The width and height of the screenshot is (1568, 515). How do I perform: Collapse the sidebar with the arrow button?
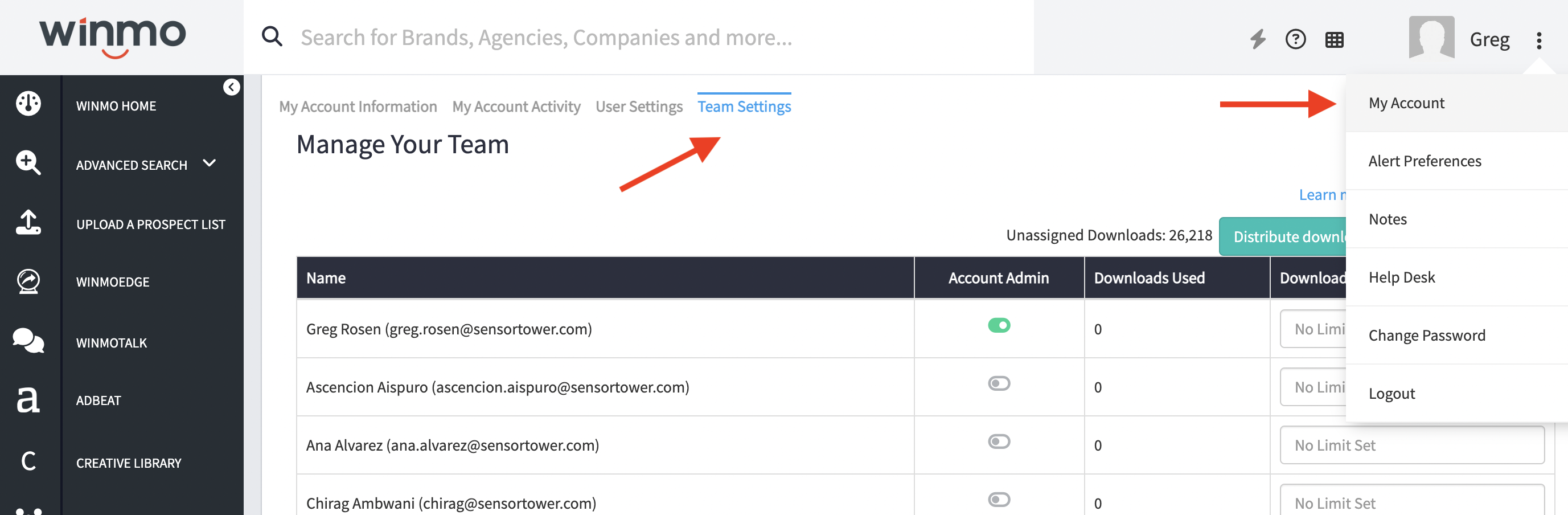coord(231,87)
